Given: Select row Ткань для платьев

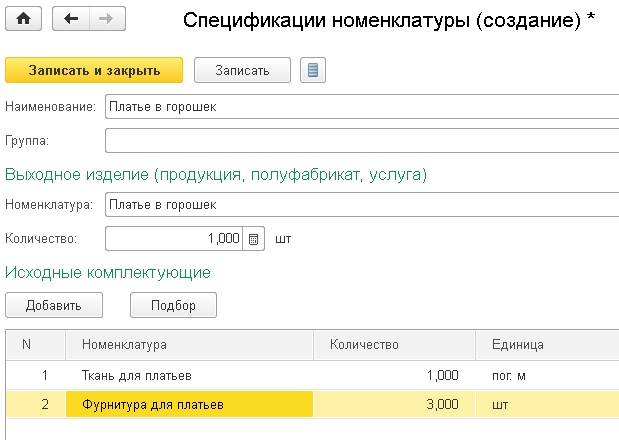Looking at the screenshot, I should click(312, 375).
